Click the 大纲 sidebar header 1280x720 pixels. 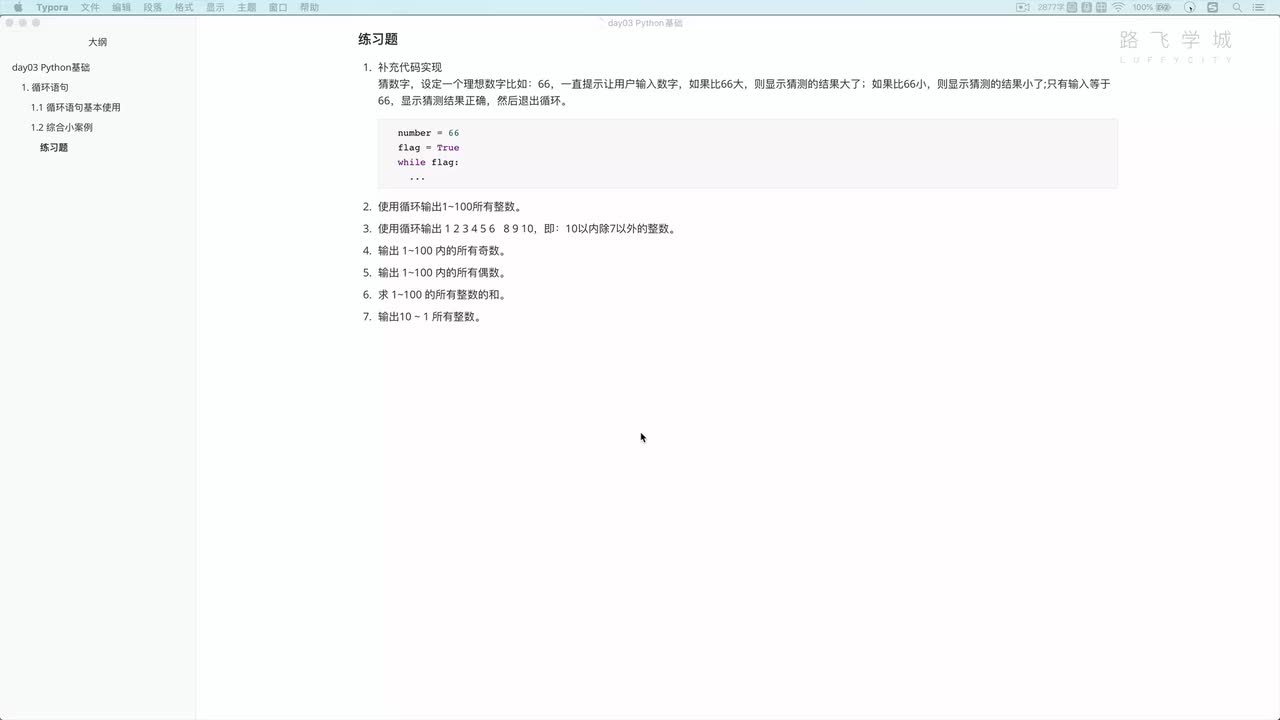click(97, 42)
